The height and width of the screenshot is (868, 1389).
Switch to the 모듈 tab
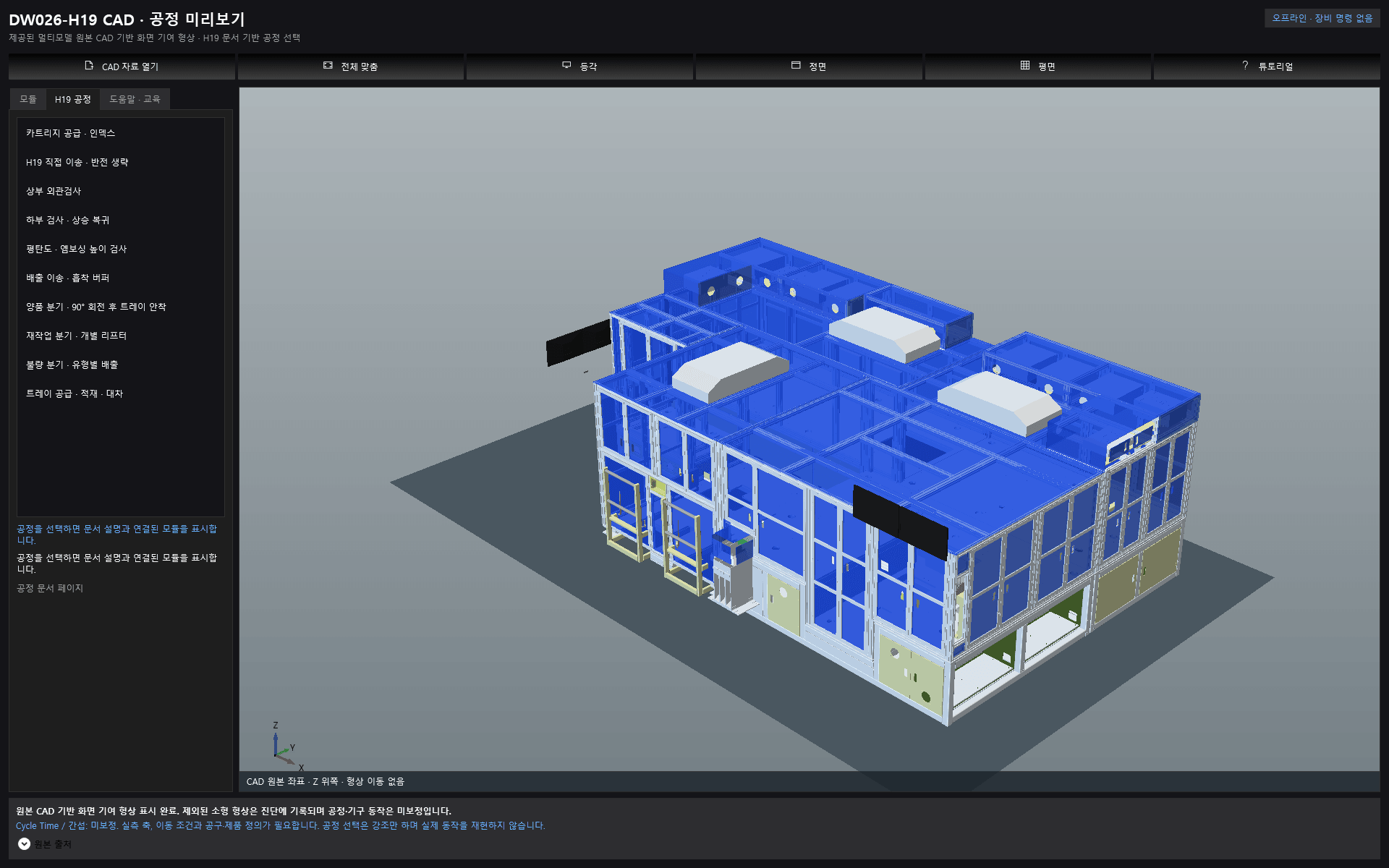28,99
